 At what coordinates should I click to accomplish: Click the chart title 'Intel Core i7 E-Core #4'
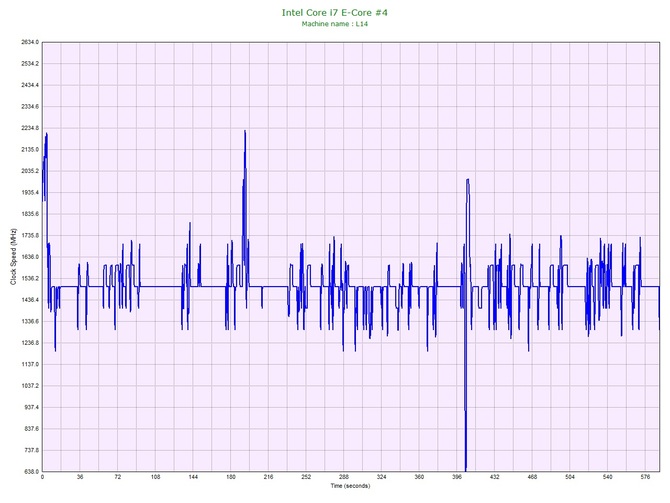point(335,13)
